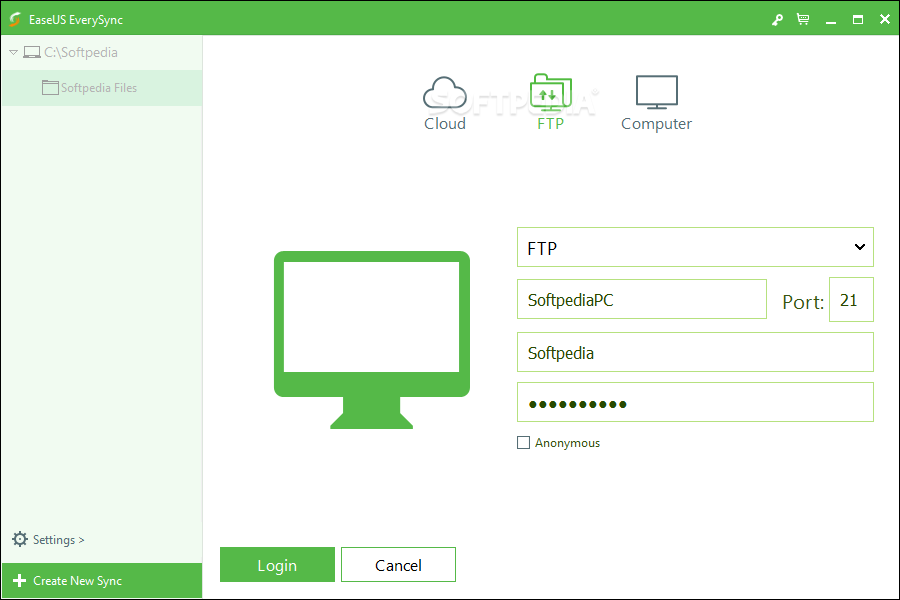Click the Settings gear icon
This screenshot has height=600, width=900.
coord(20,539)
